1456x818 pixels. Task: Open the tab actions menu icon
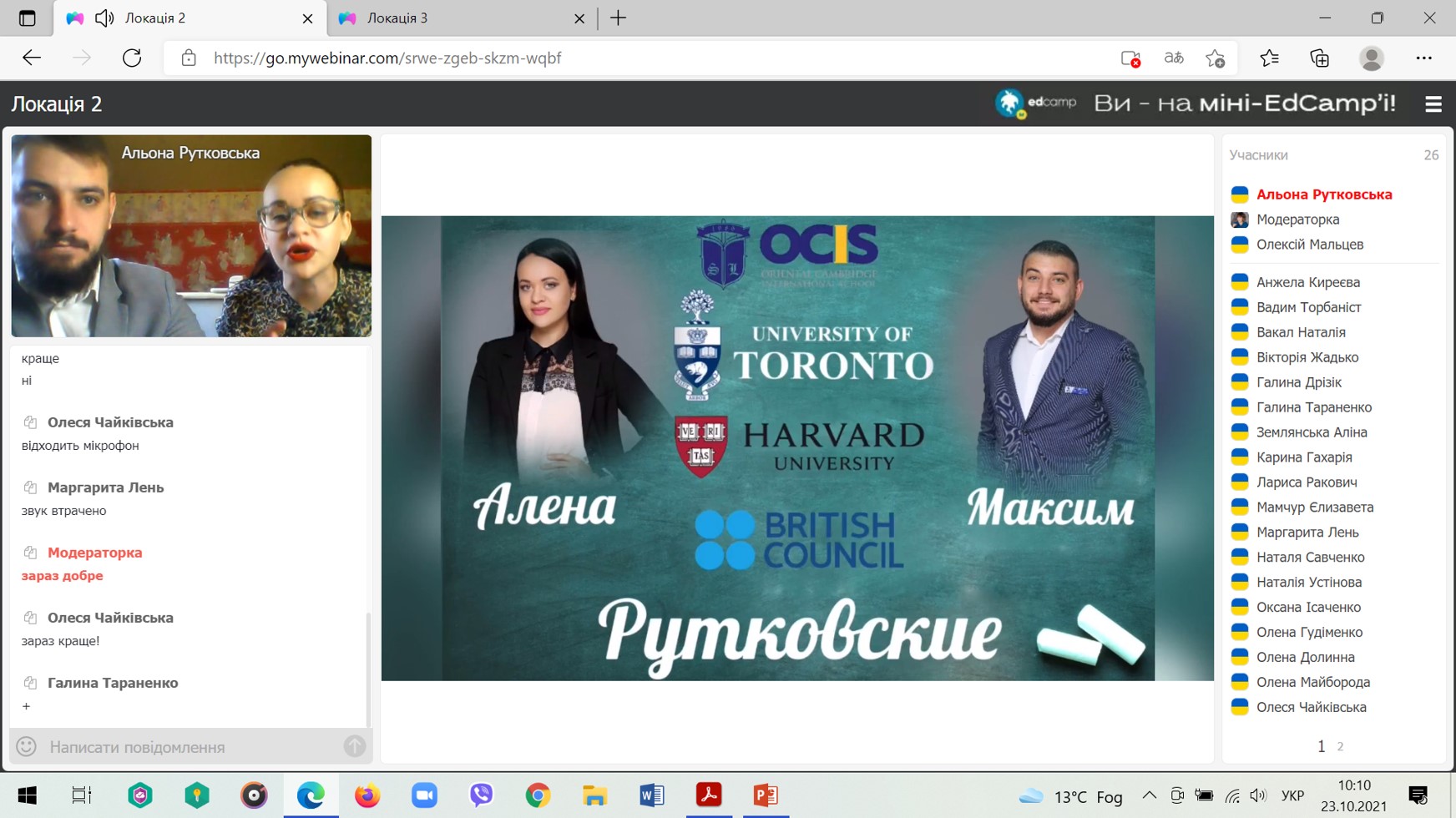click(x=28, y=18)
